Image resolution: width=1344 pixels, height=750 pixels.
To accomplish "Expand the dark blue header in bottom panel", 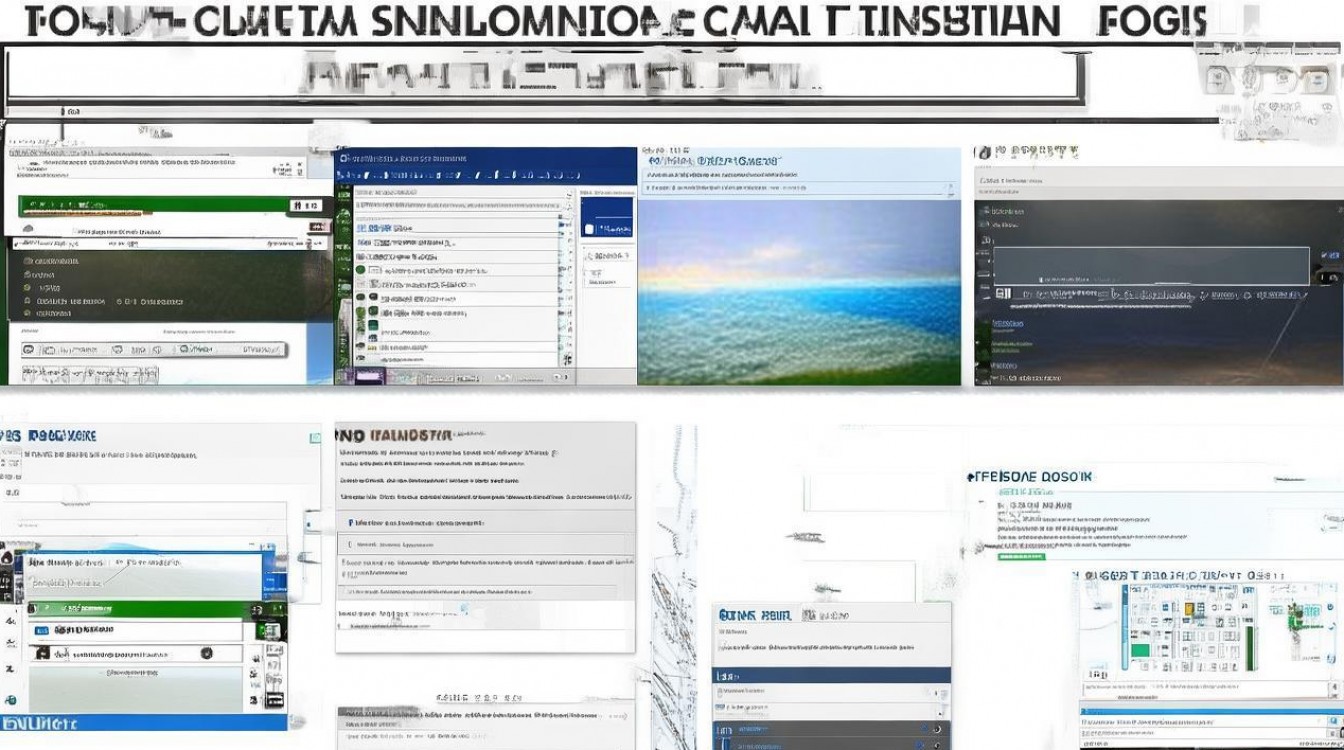I will point(831,675).
